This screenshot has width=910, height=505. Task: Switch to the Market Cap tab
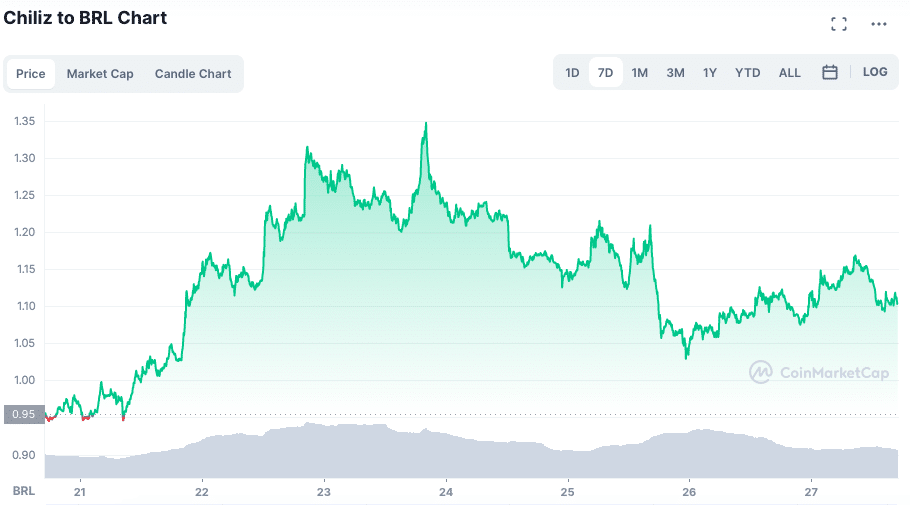100,74
